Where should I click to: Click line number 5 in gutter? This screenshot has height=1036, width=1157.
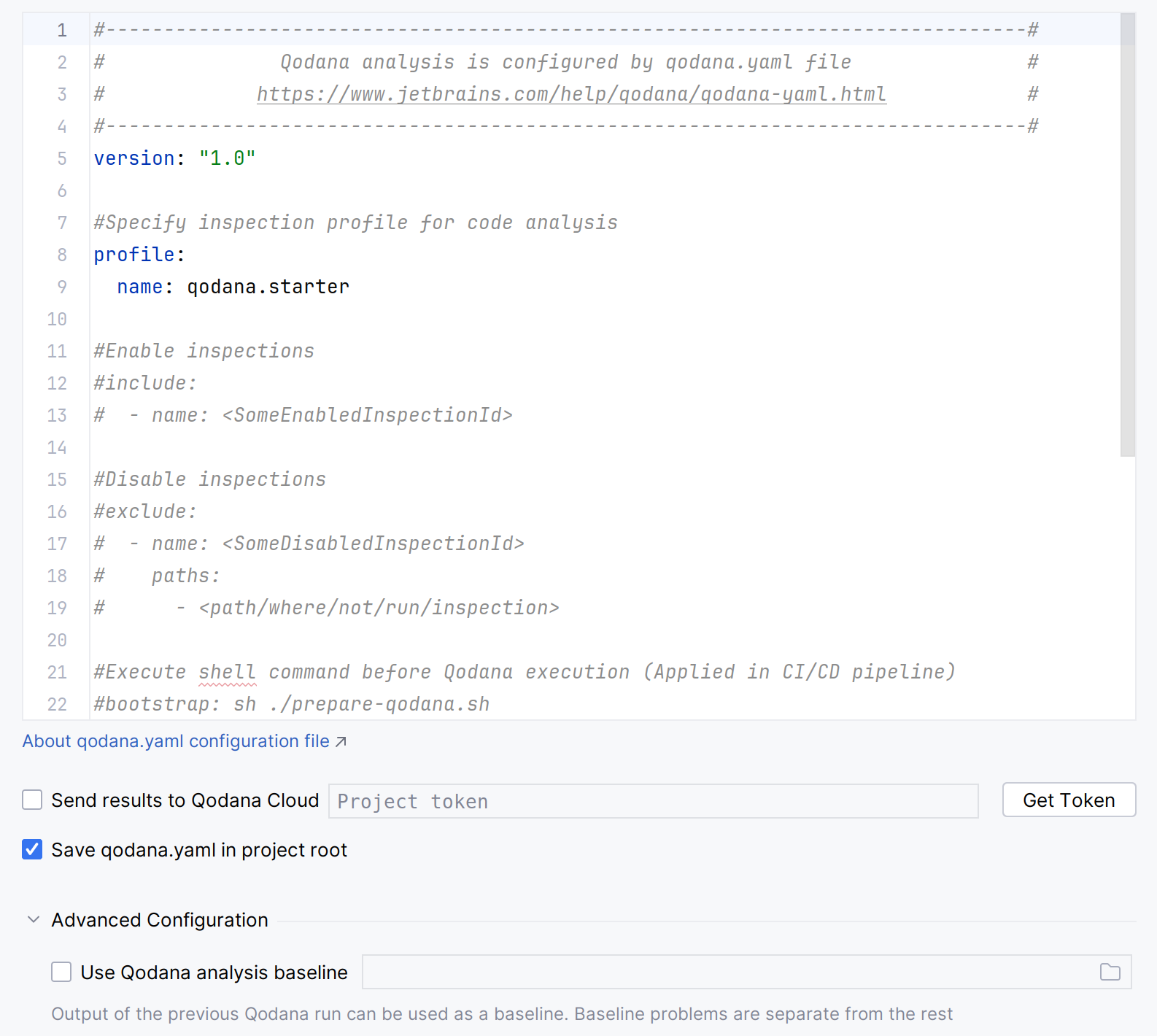pos(62,158)
